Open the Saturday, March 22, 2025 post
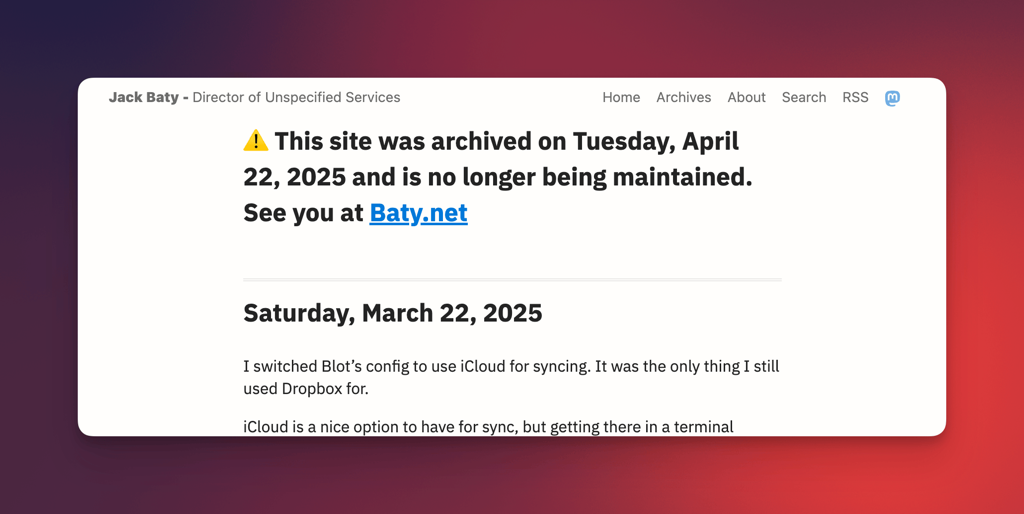Image resolution: width=1024 pixels, height=514 pixels. coord(392,313)
